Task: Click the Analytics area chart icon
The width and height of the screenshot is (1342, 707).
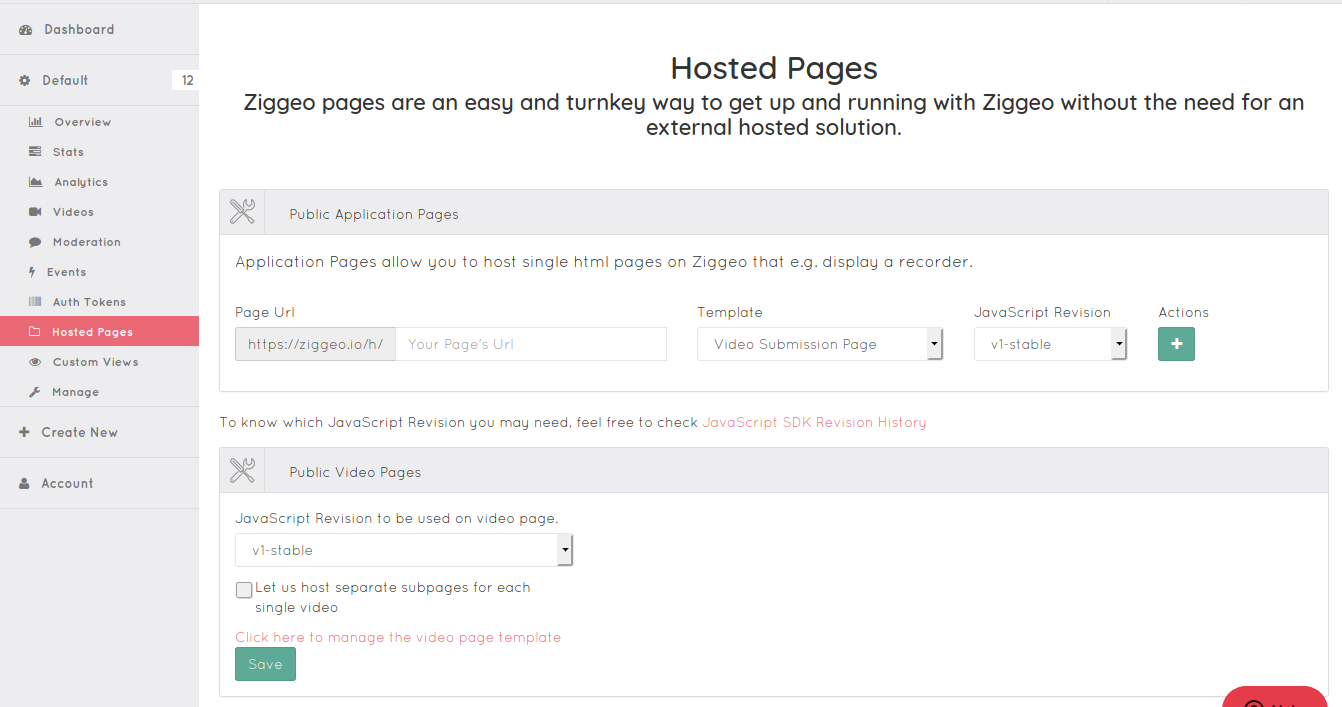Action: [x=35, y=182]
